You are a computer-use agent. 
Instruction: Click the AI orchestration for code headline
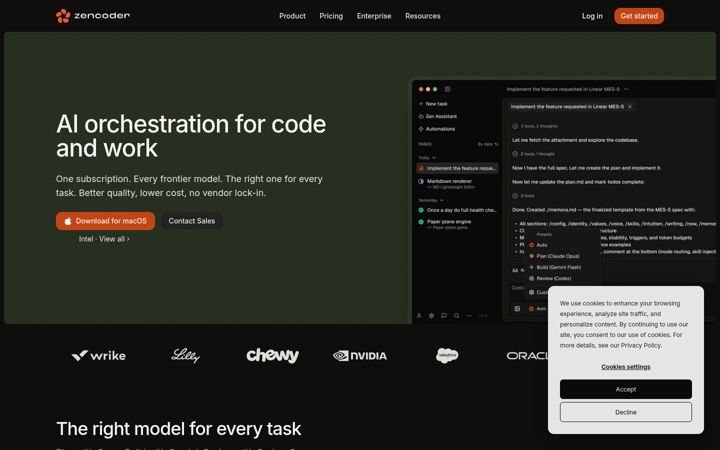pos(191,136)
